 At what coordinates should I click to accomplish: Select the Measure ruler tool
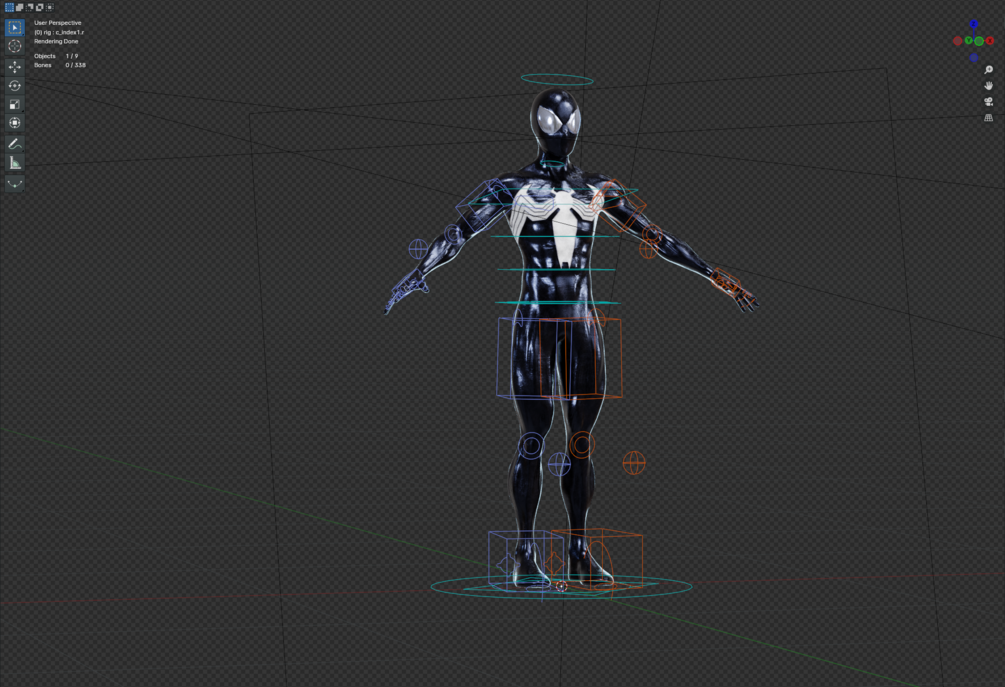tap(15, 162)
